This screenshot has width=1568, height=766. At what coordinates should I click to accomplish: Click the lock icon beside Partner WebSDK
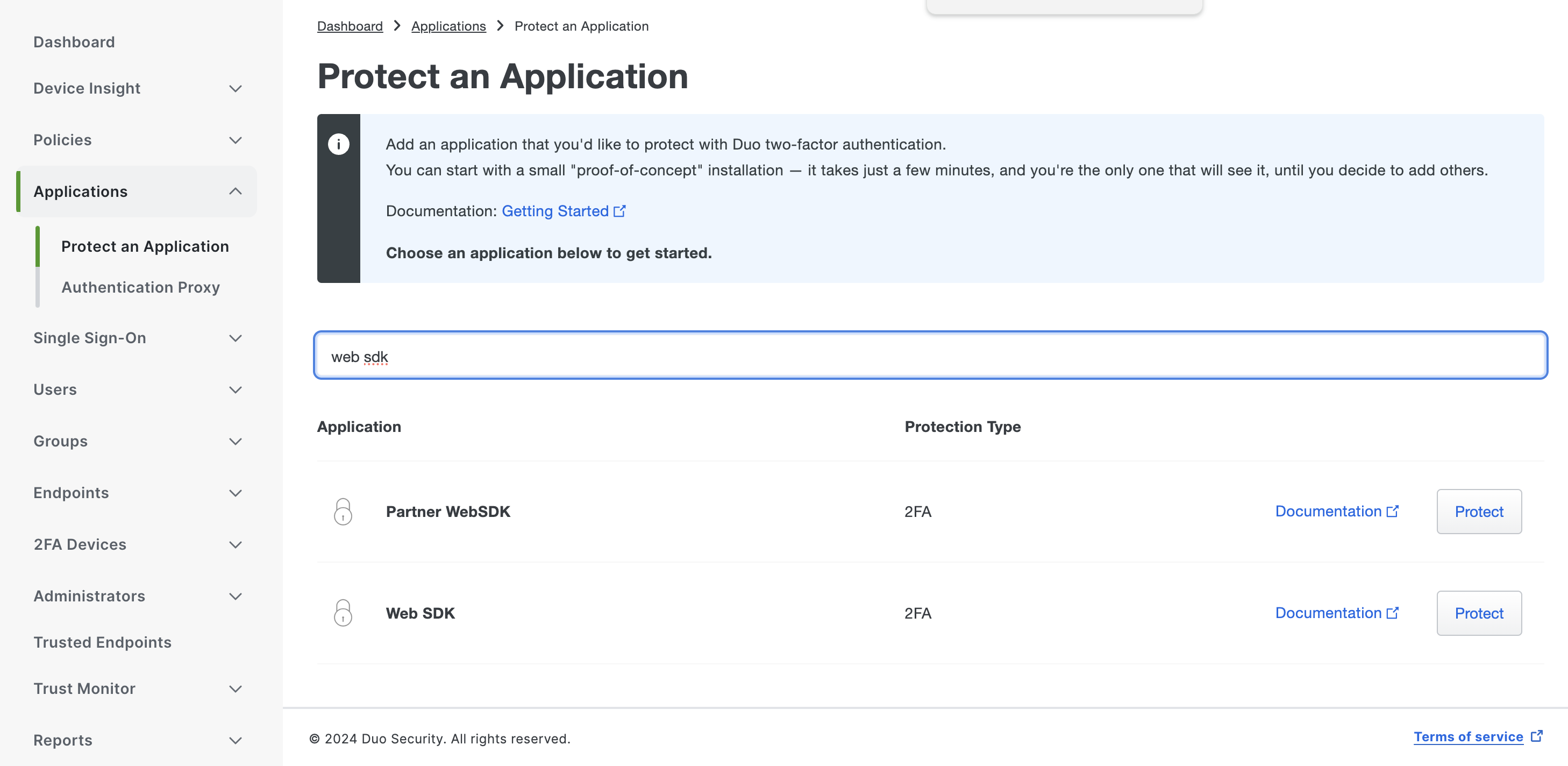click(343, 512)
